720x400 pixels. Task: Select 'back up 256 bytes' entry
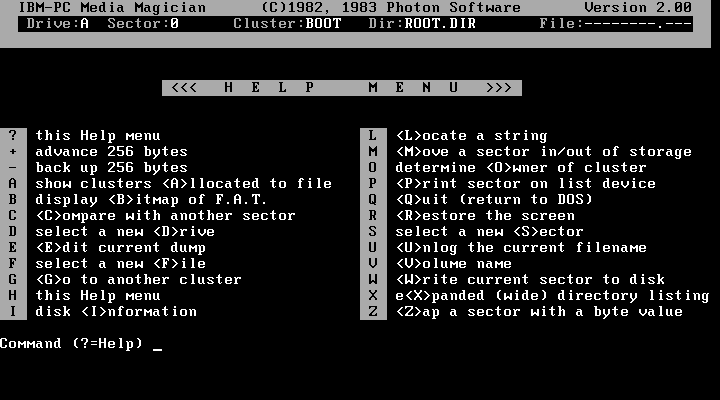pyautogui.click(x=112, y=168)
